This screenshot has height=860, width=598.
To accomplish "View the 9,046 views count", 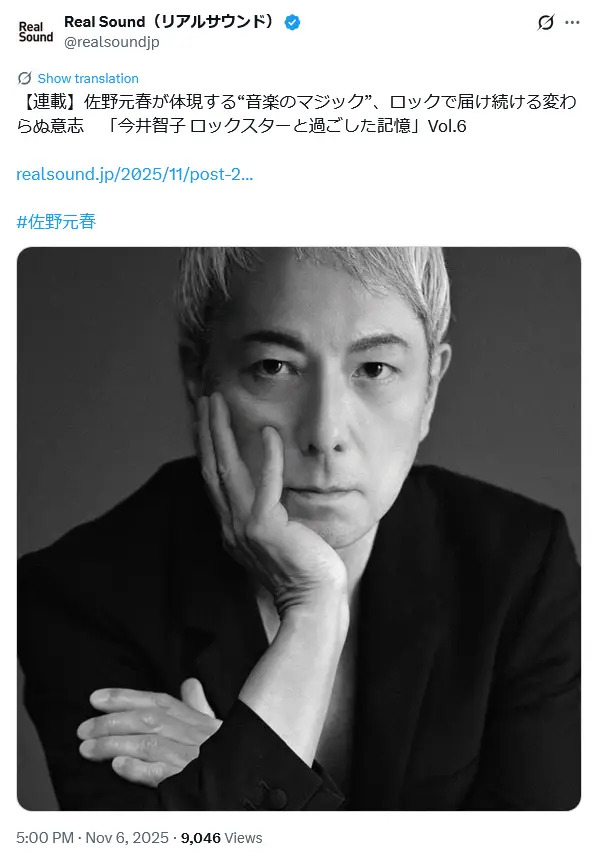I will 201,838.
